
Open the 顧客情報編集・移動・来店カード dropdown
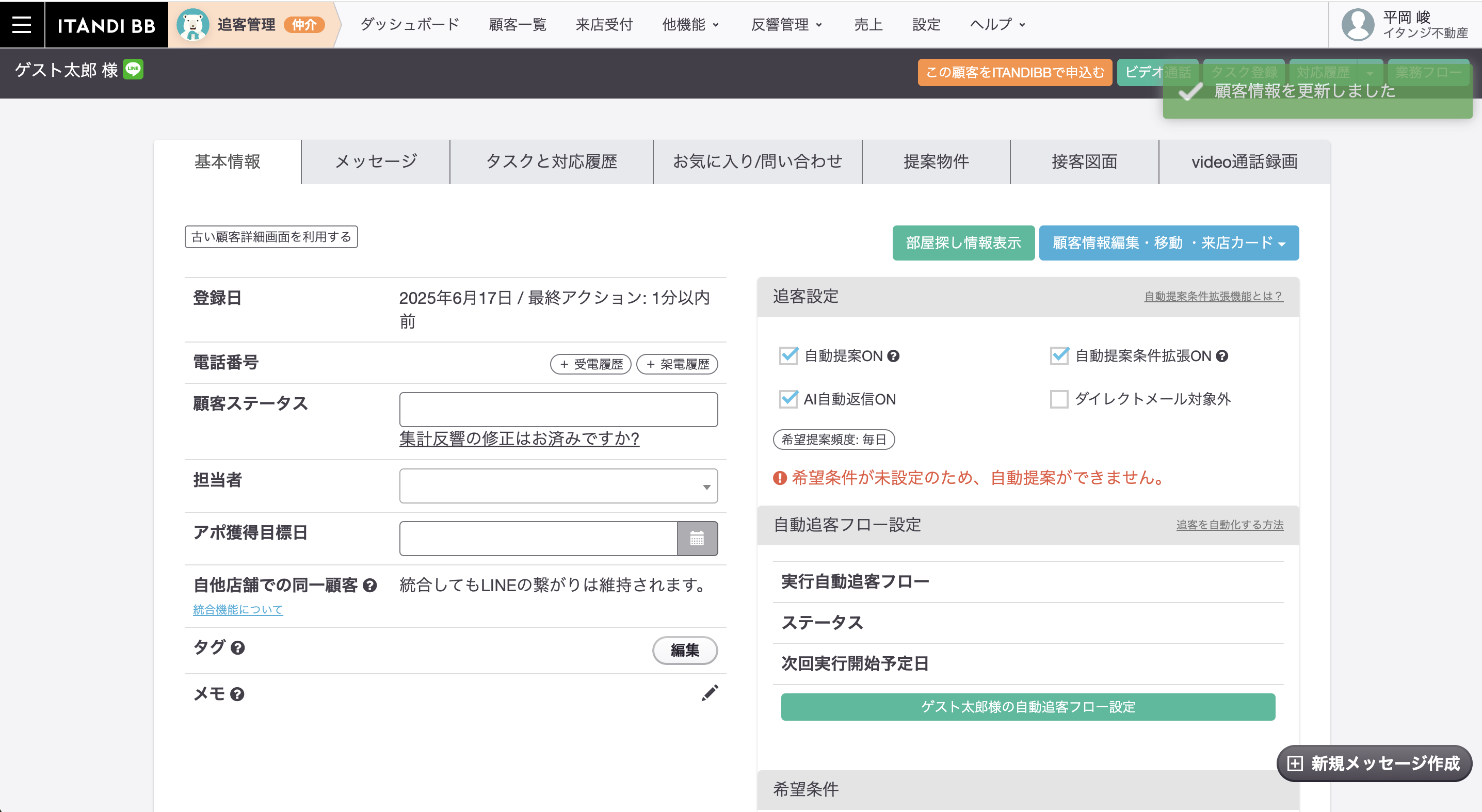point(1168,242)
